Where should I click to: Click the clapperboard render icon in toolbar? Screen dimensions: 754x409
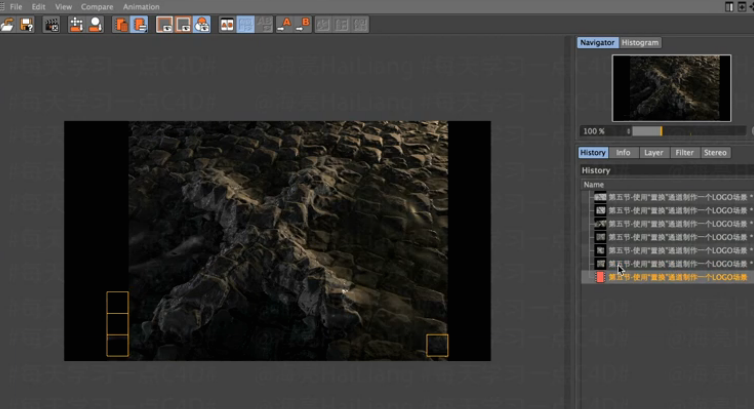[x=51, y=24]
